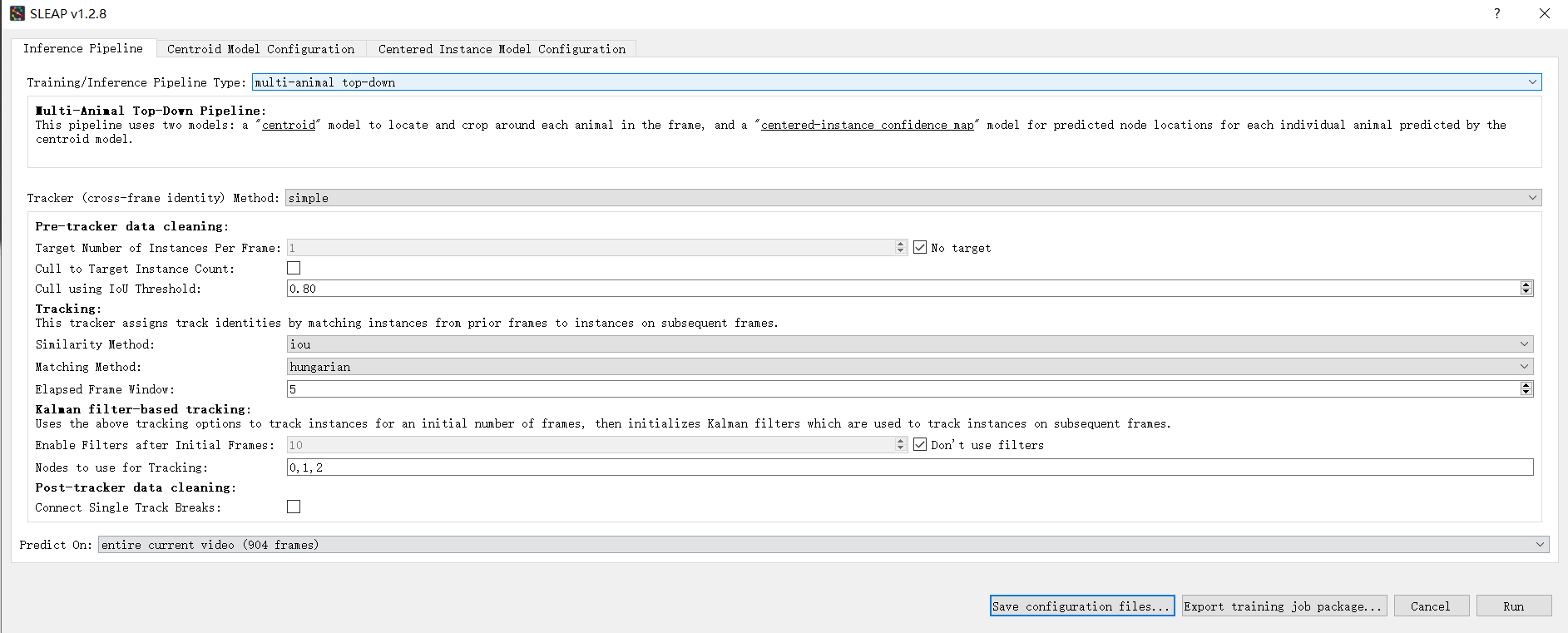Switch to Inference Pipeline tab
Viewport: 1568px width, 633px height.
(x=83, y=48)
